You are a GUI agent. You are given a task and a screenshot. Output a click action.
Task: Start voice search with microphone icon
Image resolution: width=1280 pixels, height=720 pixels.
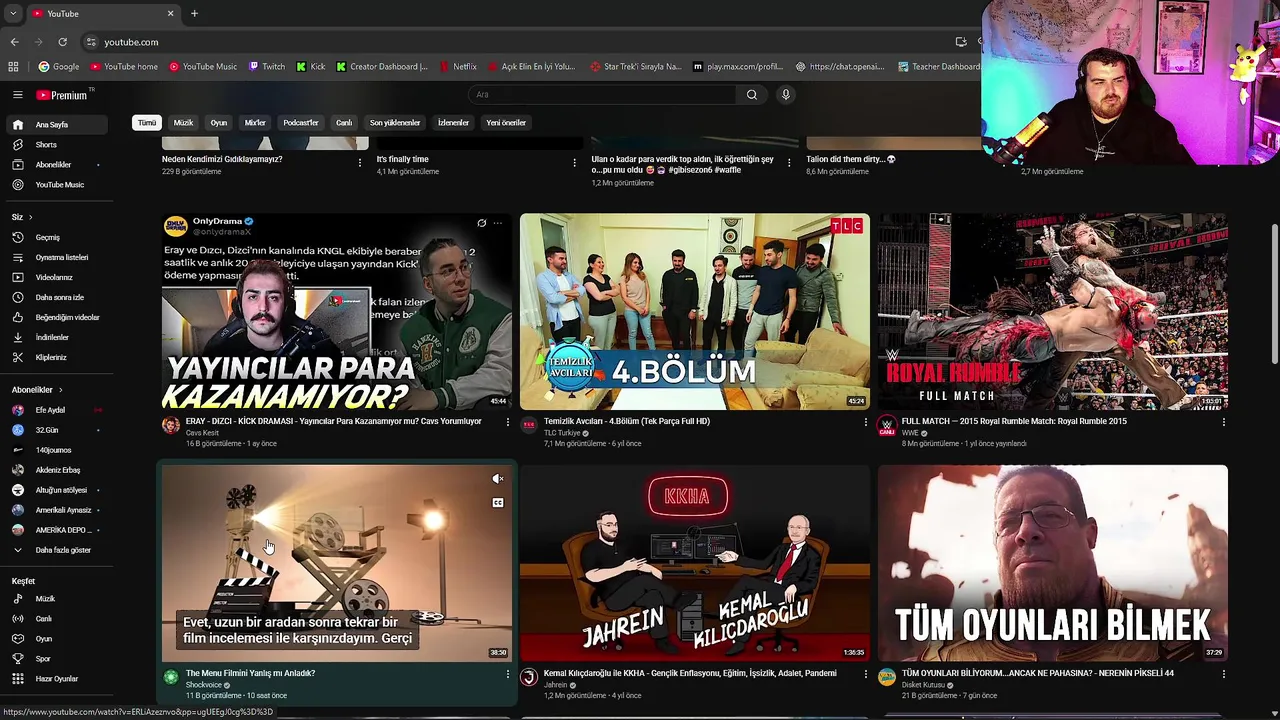pyautogui.click(x=786, y=95)
